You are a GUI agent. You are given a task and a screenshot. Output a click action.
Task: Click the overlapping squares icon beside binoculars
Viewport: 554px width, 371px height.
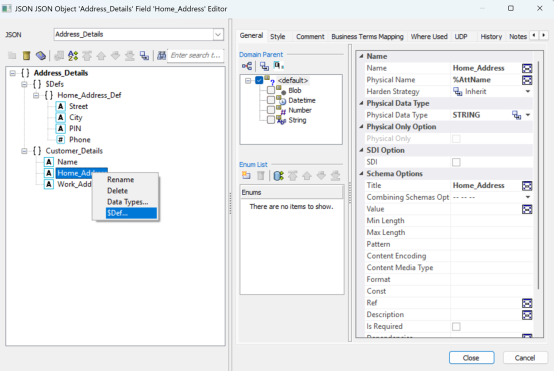[144, 55]
